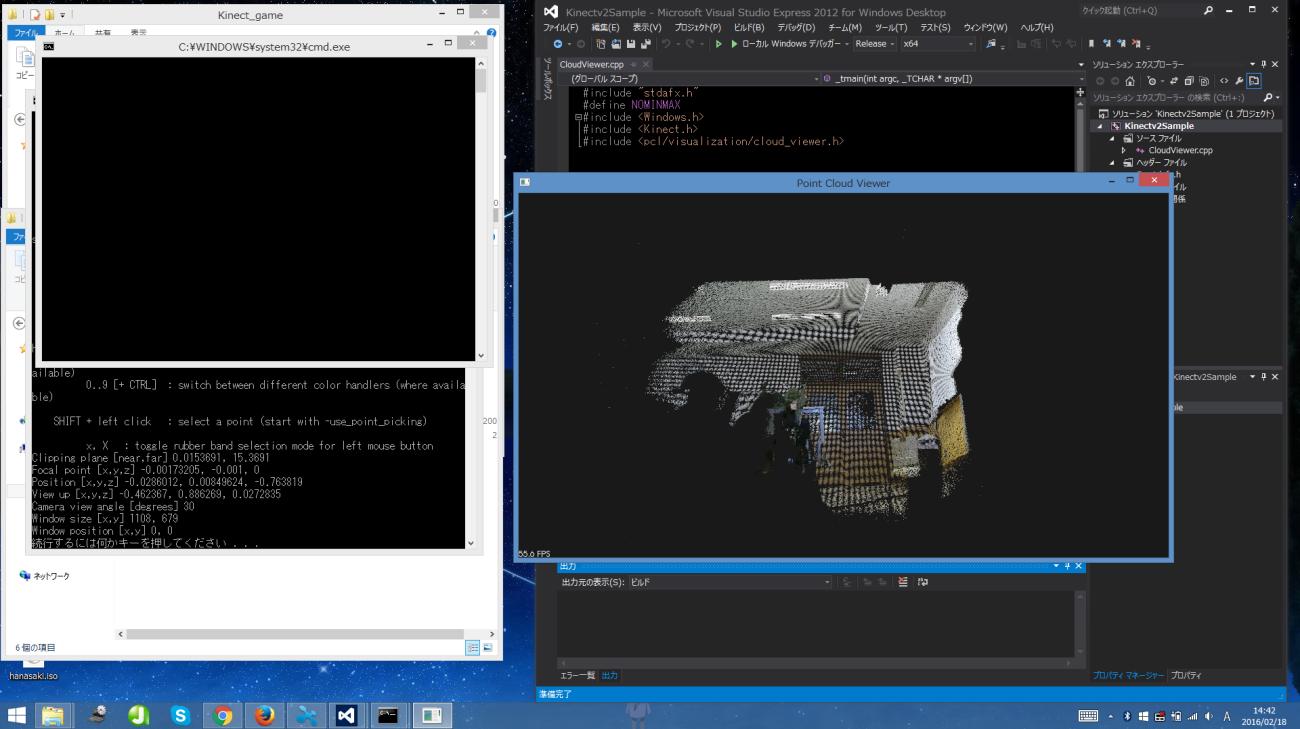Image resolution: width=1300 pixels, height=729 pixels.
Task: Click the find in files toolbar icon
Action: point(991,44)
